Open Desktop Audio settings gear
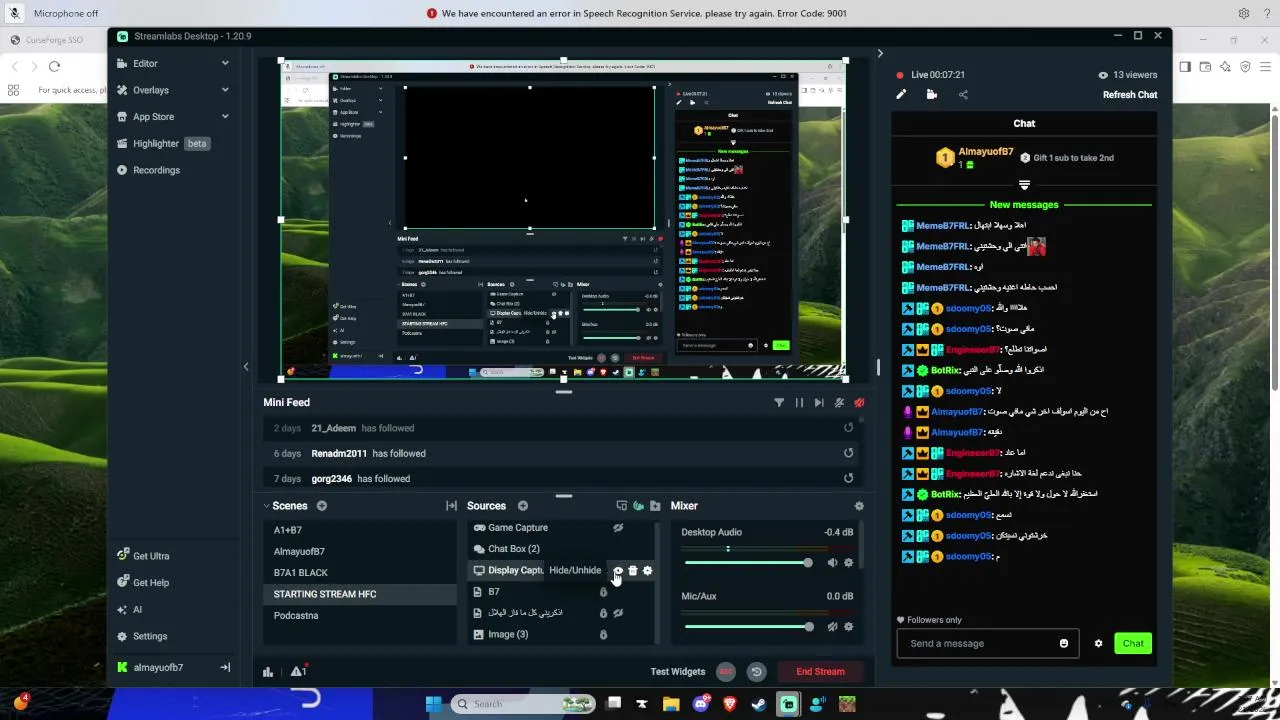 (x=849, y=563)
